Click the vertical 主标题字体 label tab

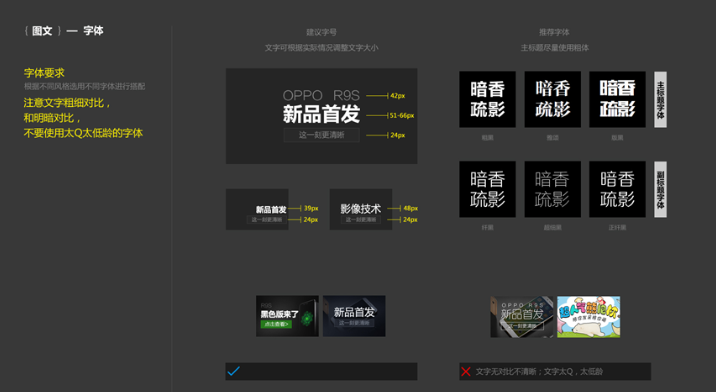pos(660,99)
